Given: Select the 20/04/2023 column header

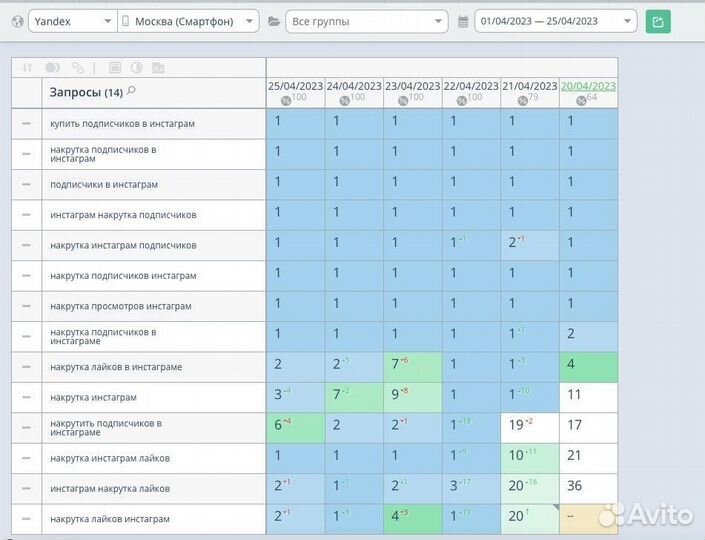Looking at the screenshot, I should pos(588,86).
